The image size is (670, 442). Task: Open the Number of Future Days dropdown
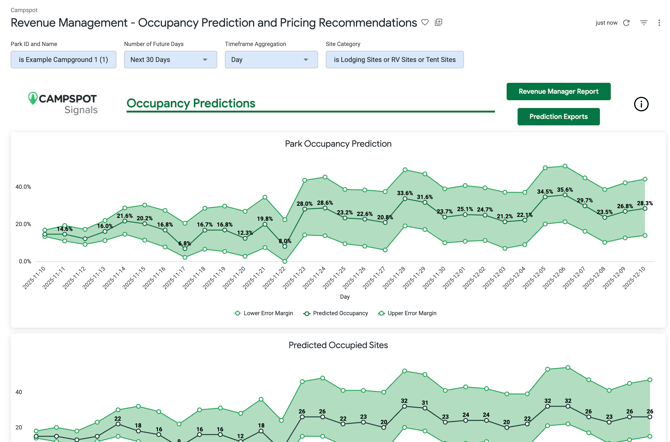tap(170, 60)
